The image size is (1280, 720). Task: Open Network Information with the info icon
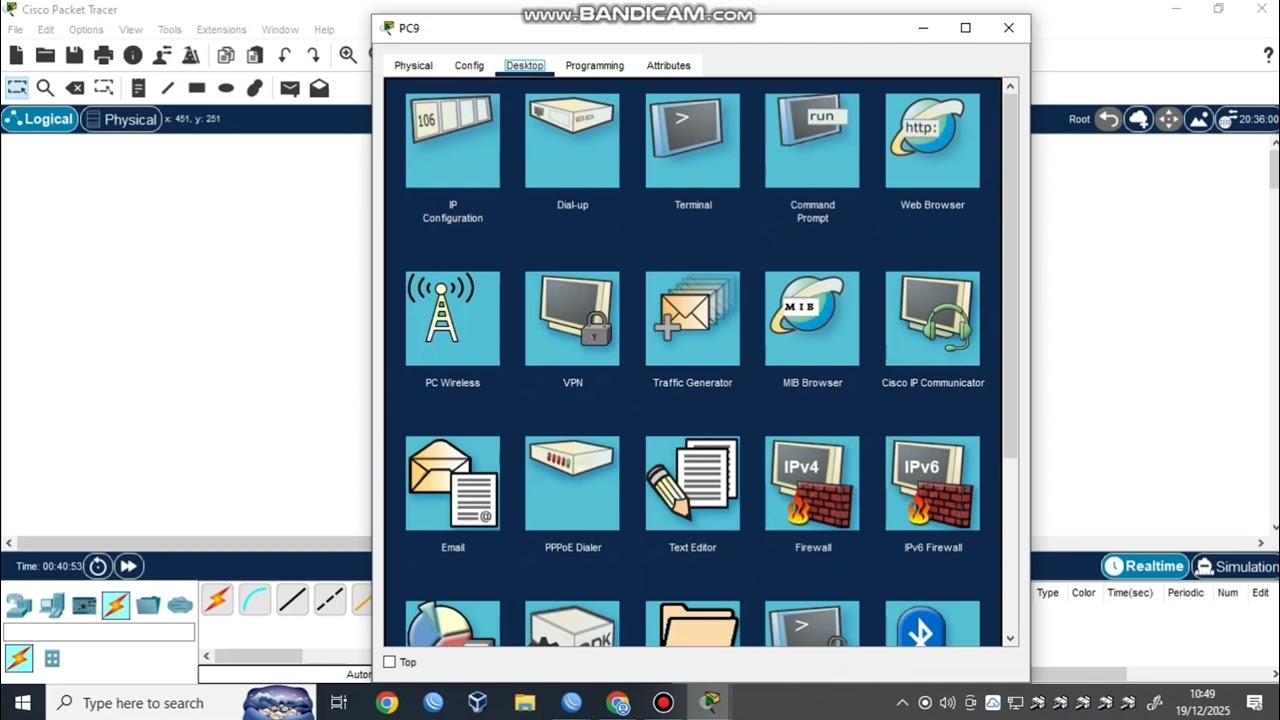click(x=132, y=55)
